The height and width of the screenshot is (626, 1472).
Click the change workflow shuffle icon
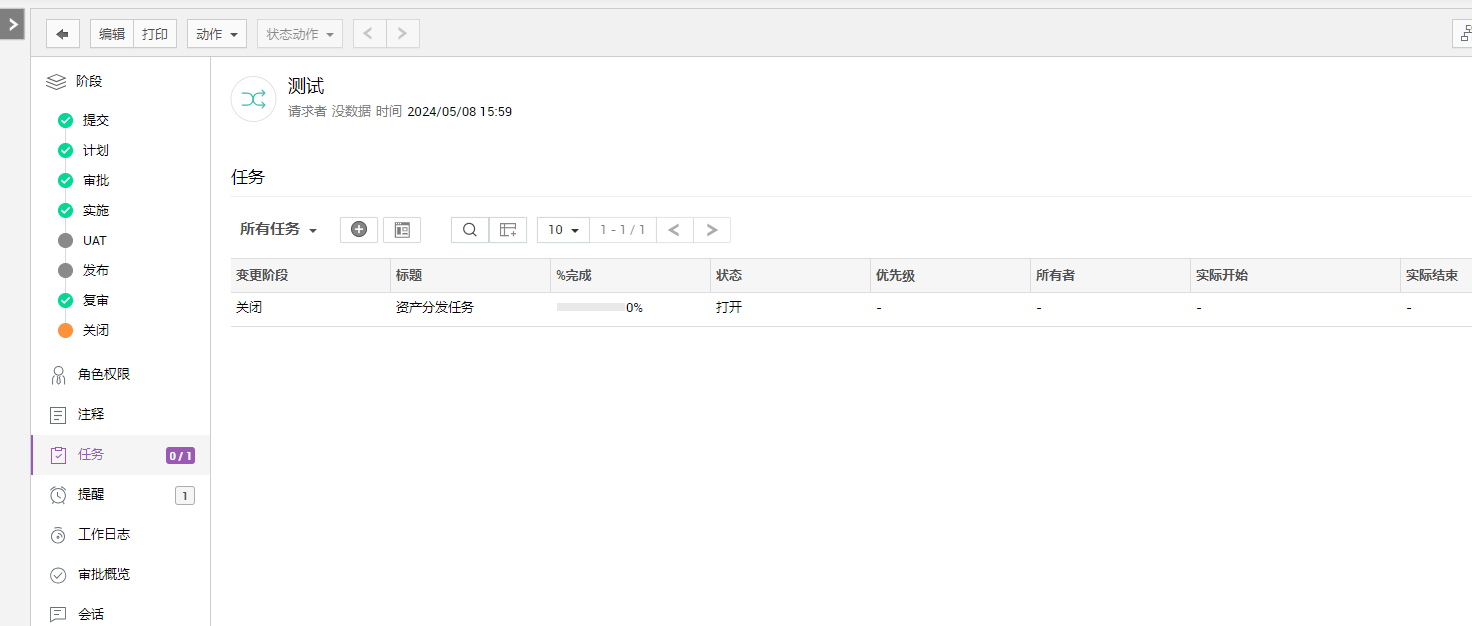[253, 99]
